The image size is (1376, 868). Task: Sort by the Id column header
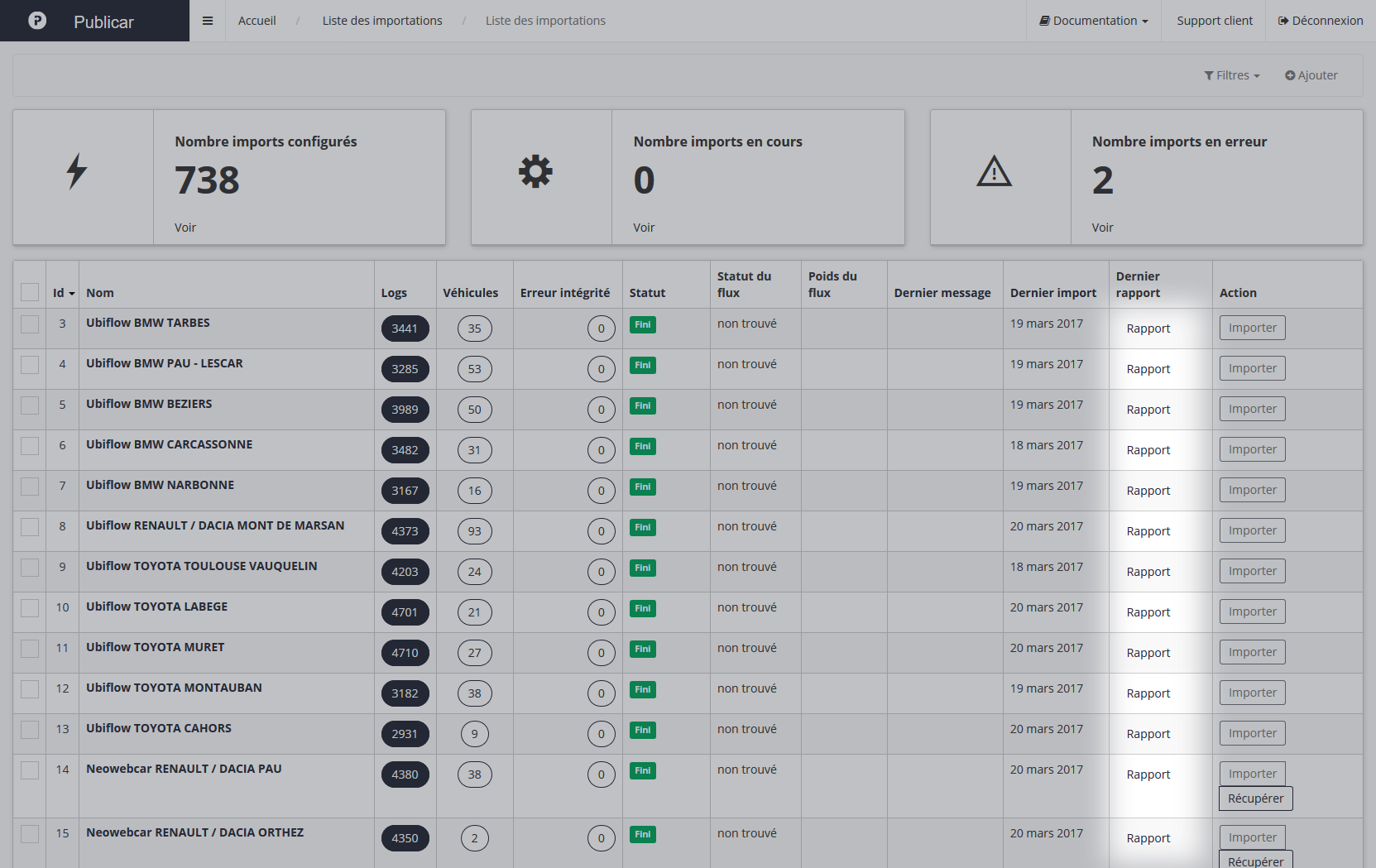[64, 293]
